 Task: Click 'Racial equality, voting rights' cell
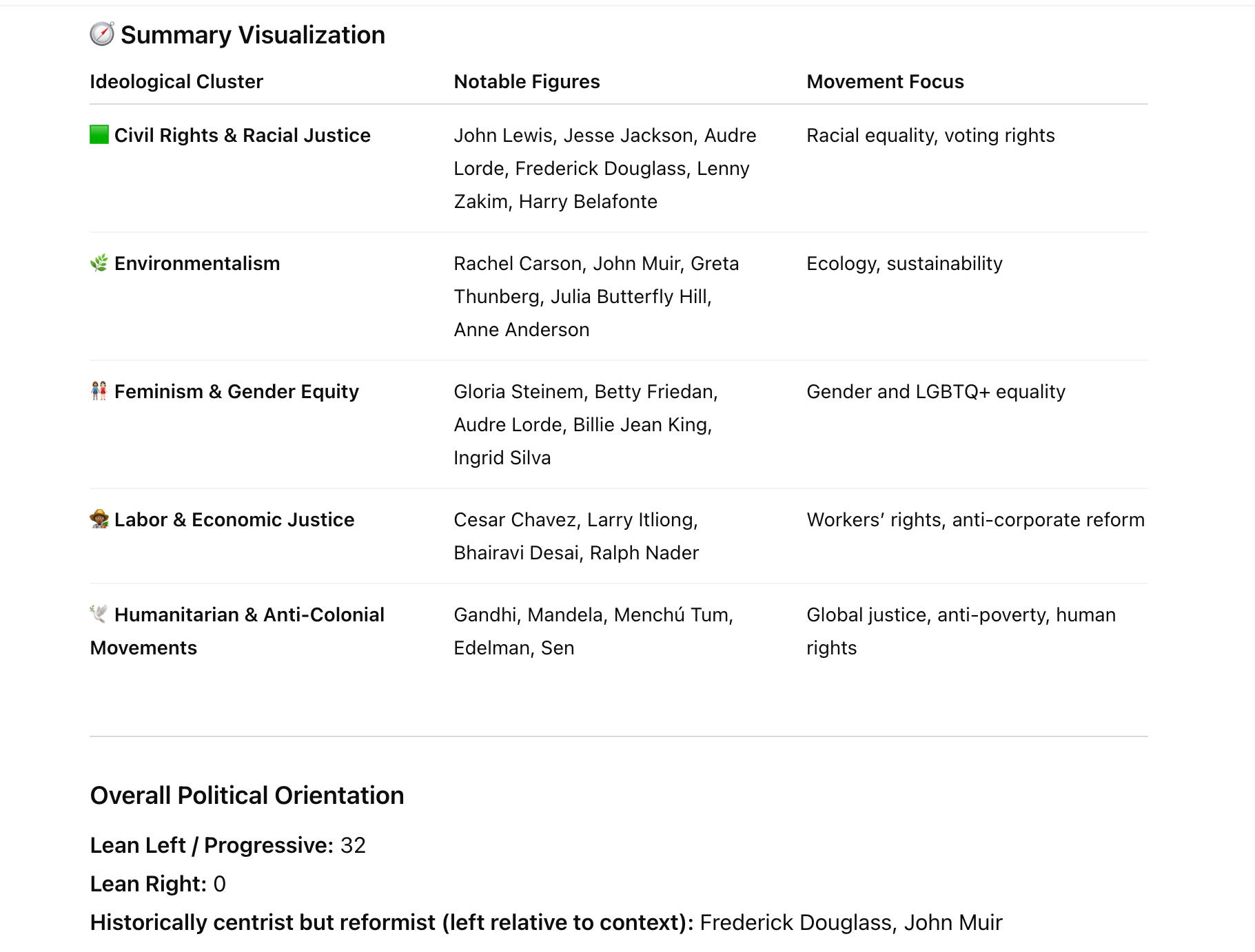[930, 135]
